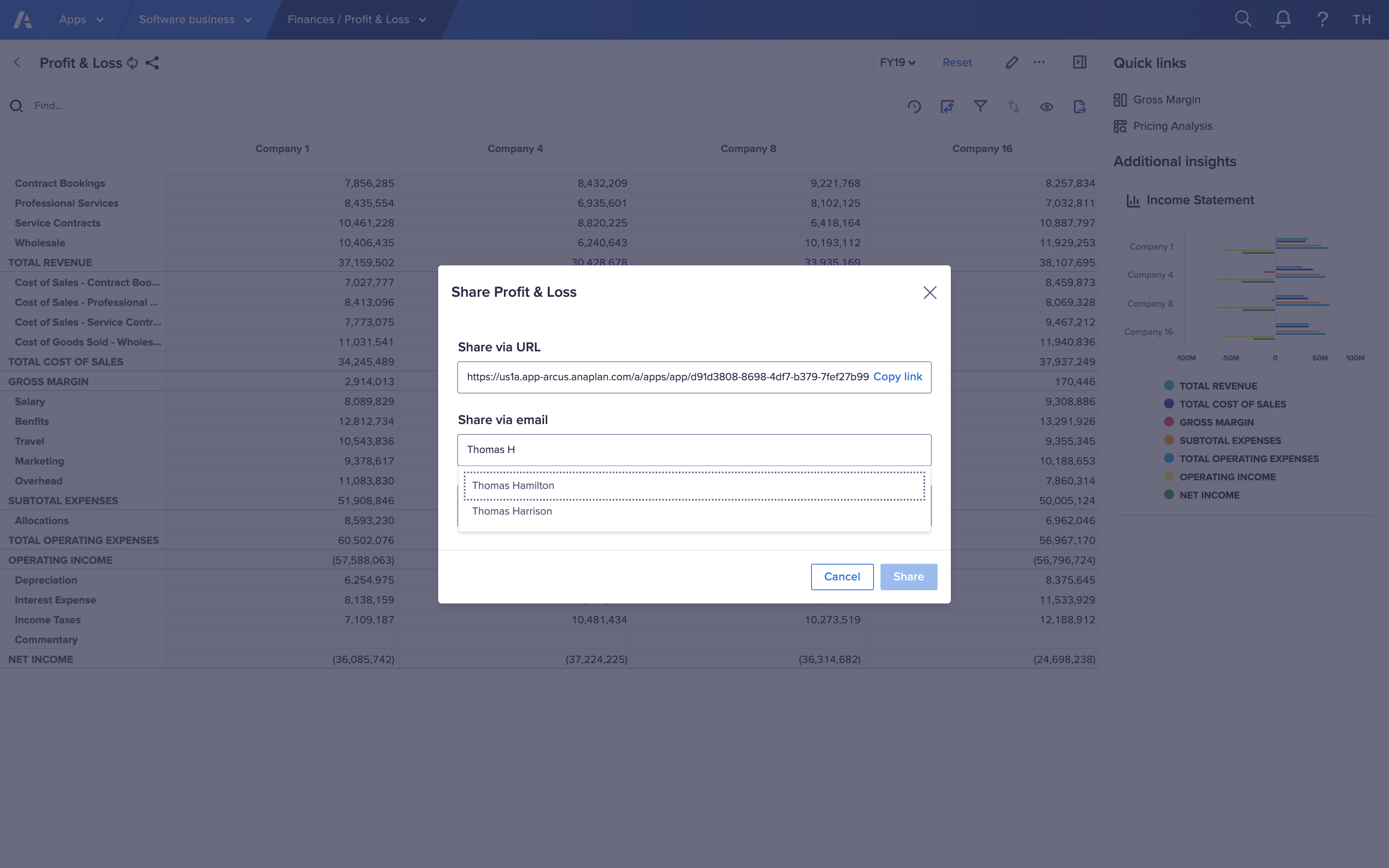
Task: Select the OPERATING INCOME row label
Action: tap(60, 560)
